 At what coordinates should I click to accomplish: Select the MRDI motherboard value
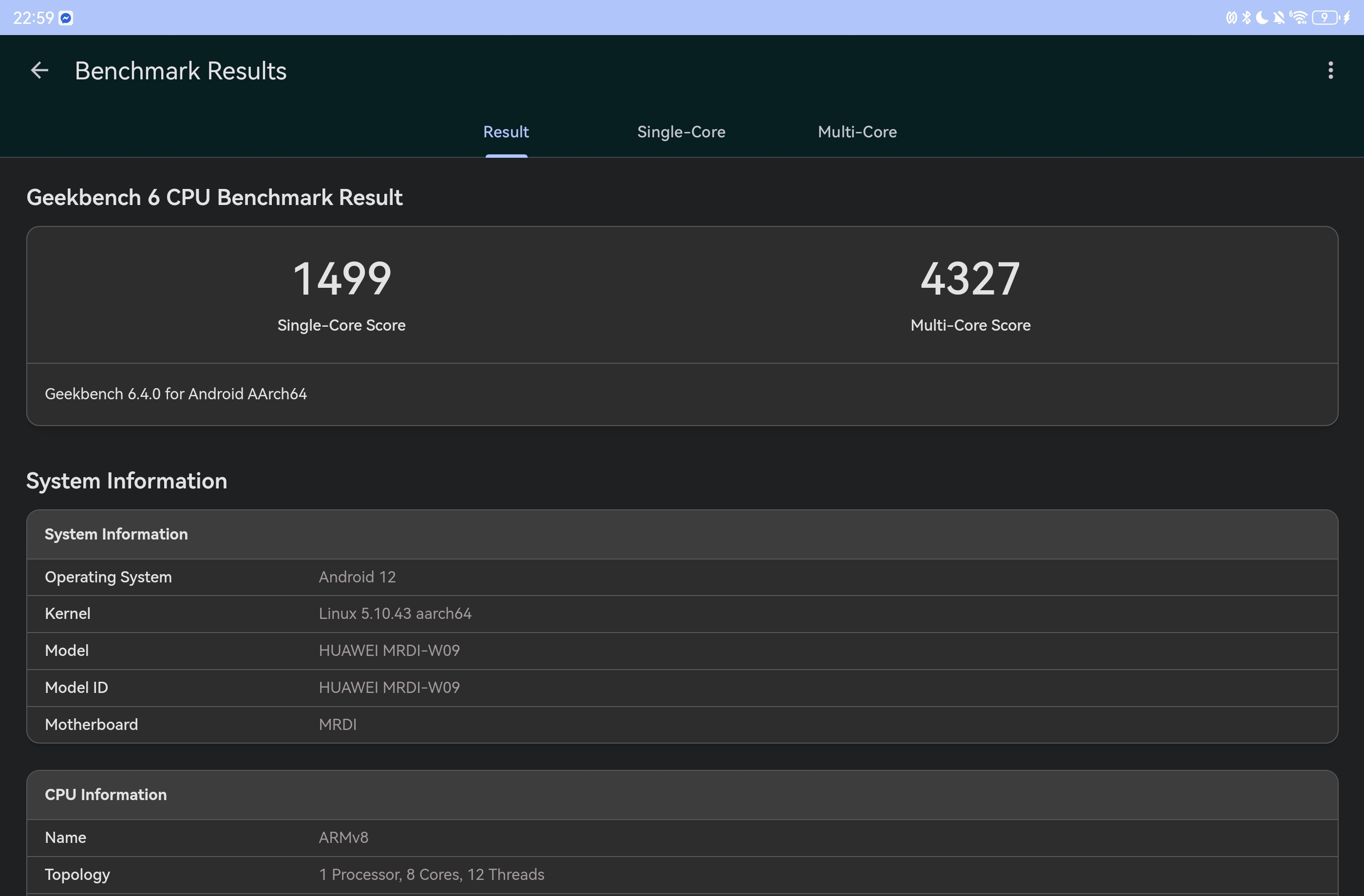pos(338,725)
